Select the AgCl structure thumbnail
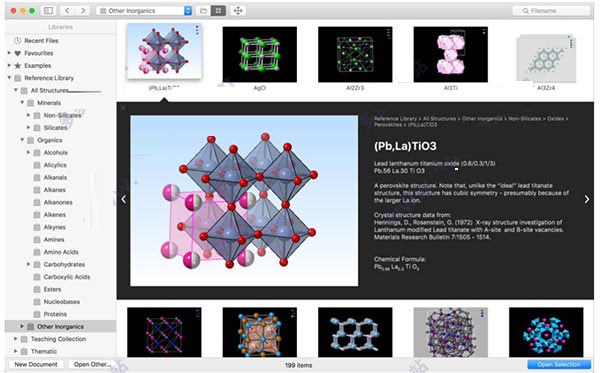 (x=259, y=54)
